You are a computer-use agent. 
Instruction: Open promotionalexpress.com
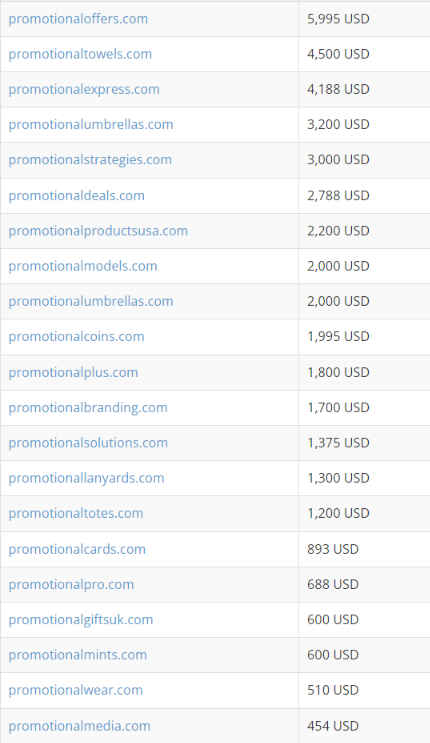click(x=84, y=90)
